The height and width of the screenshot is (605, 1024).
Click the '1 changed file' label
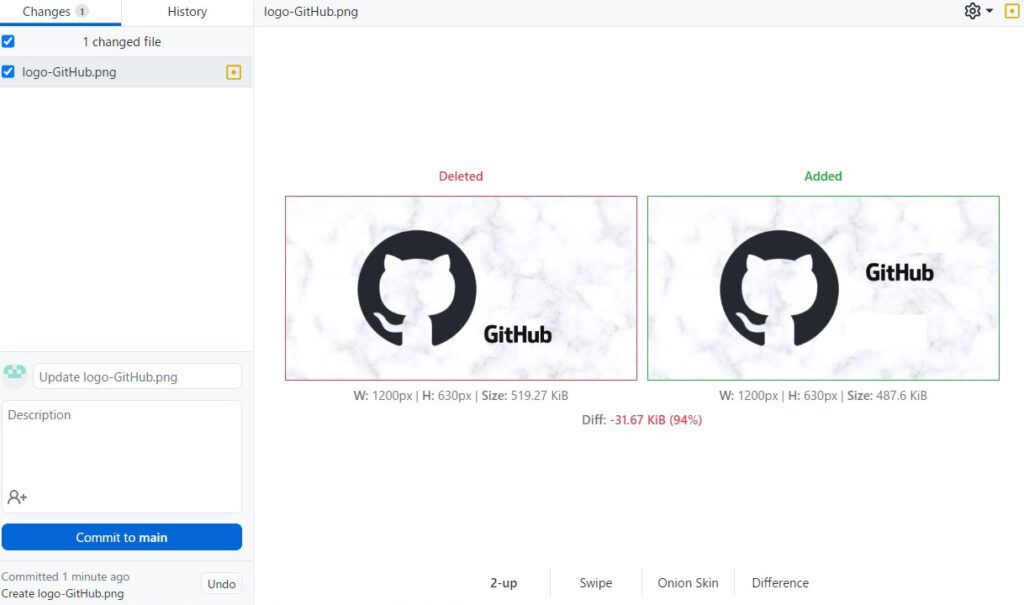point(121,42)
